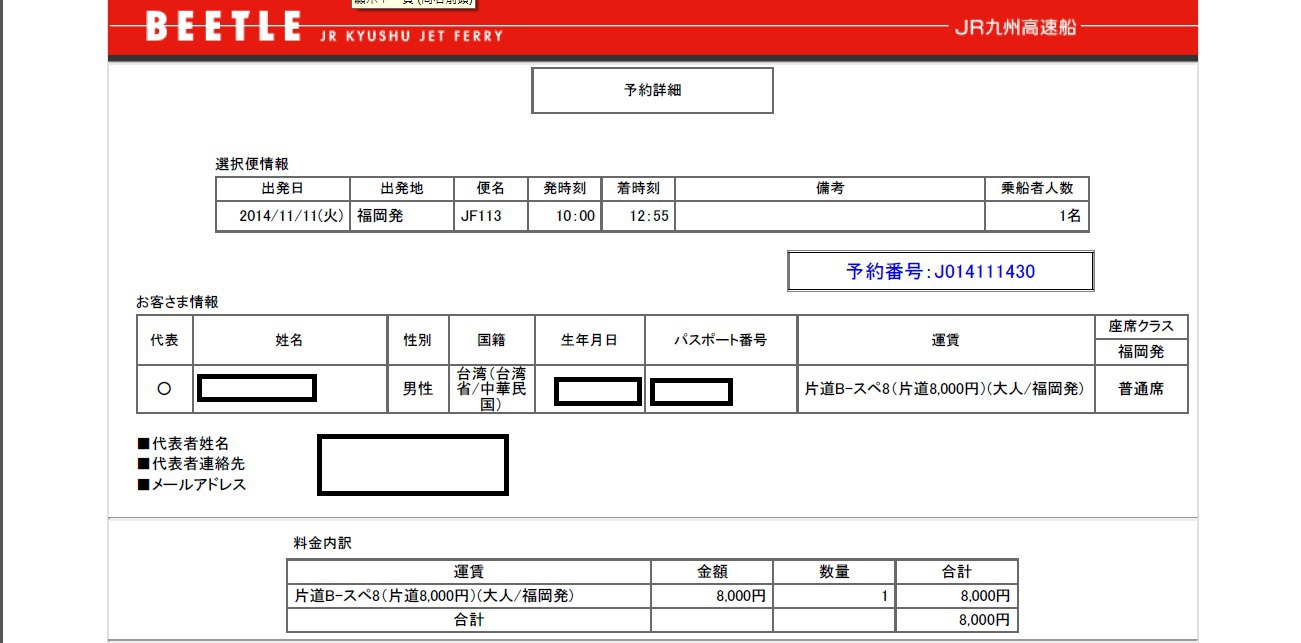Click the 出発地 column header

pyautogui.click(x=402, y=189)
